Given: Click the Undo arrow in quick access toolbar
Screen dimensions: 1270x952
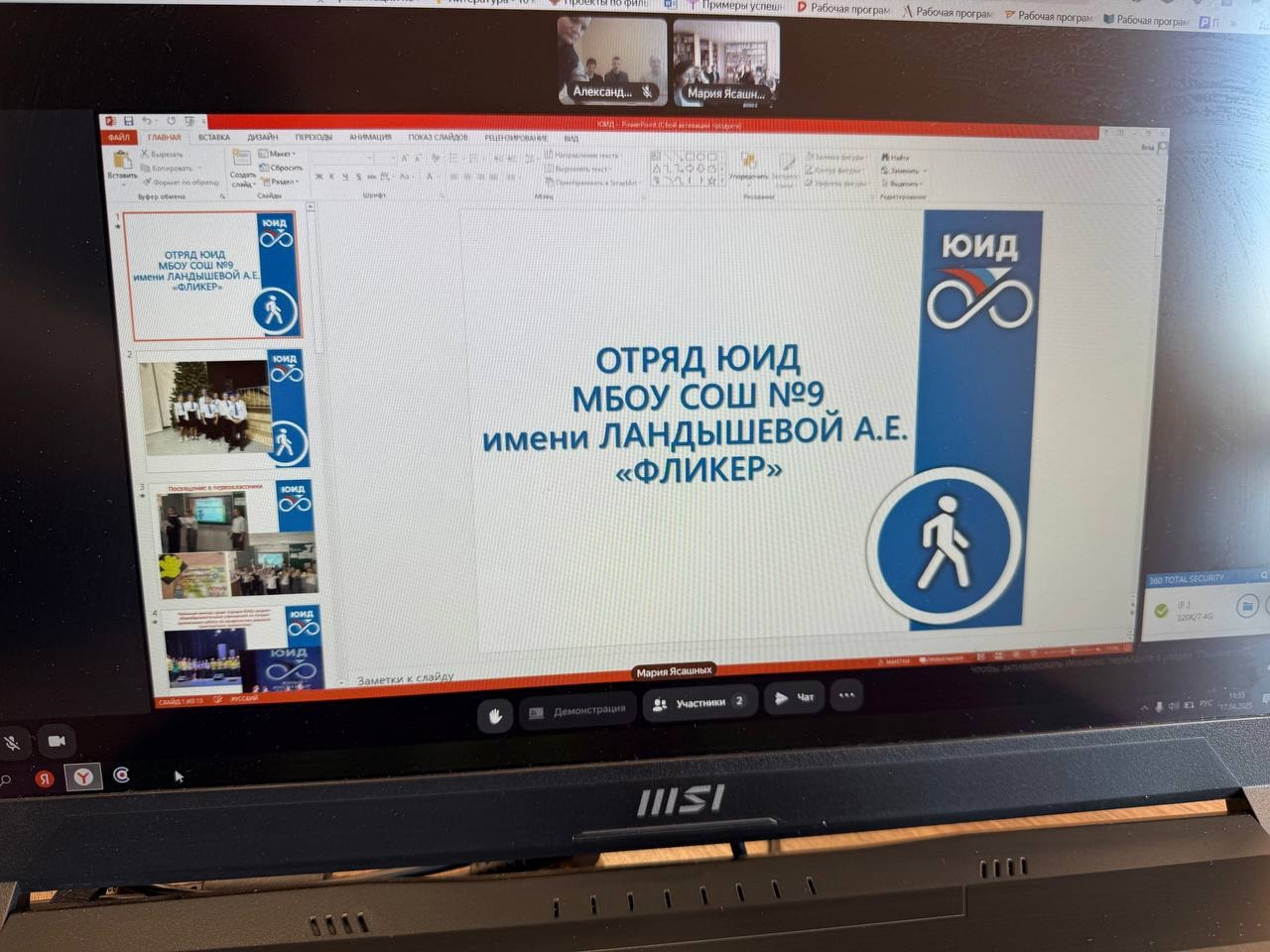Looking at the screenshot, I should [147, 121].
